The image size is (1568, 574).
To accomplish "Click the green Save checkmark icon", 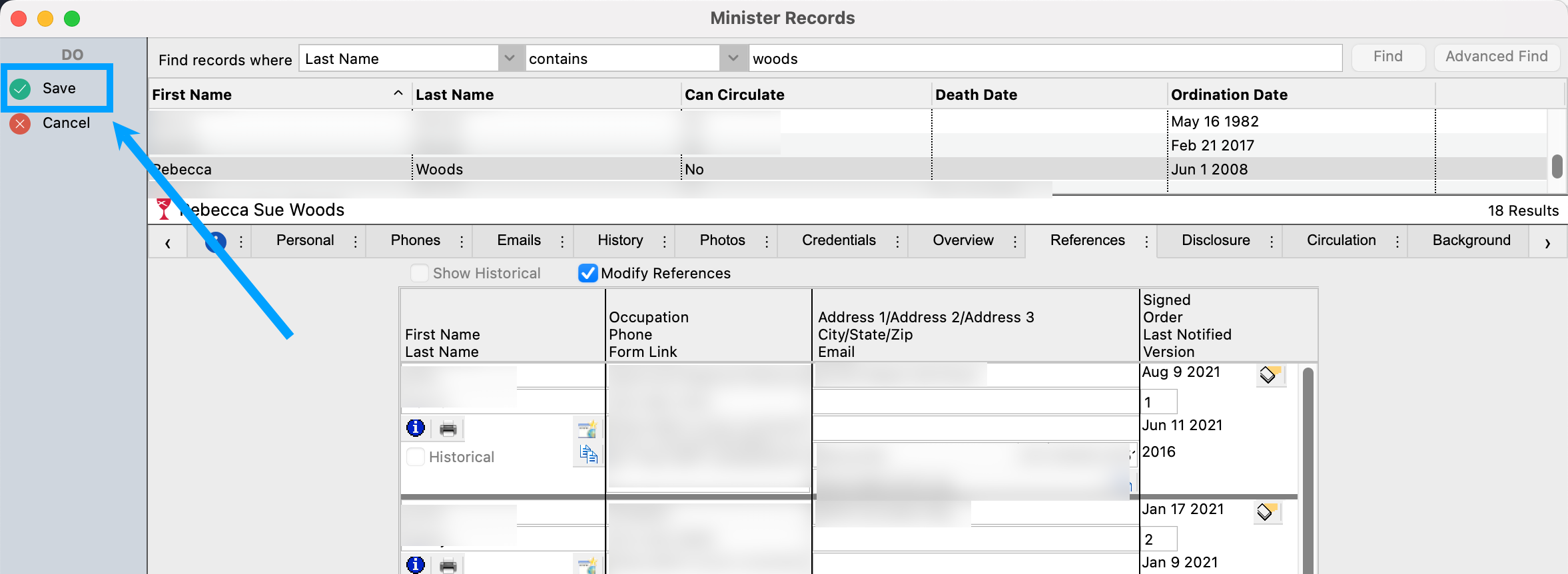I will click(21, 89).
